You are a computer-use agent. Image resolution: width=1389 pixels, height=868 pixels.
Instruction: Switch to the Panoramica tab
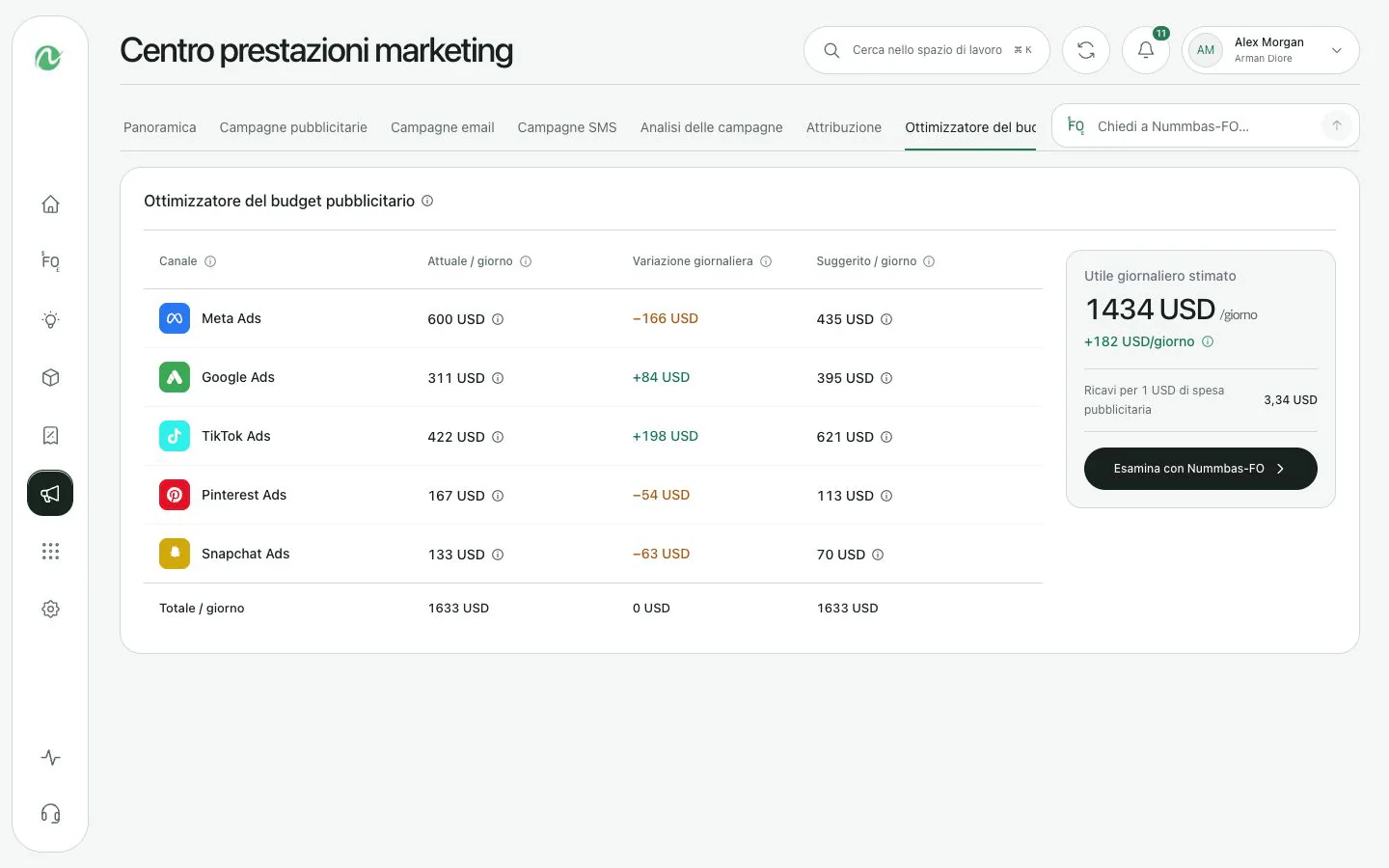160,127
